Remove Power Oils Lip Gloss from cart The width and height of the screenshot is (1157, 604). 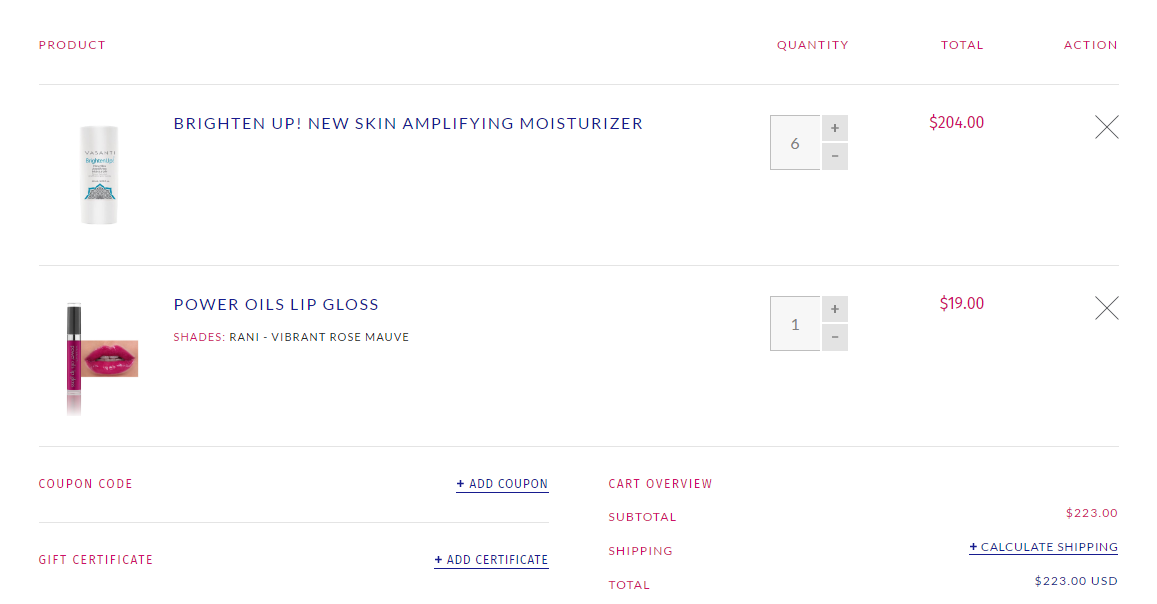1106,308
